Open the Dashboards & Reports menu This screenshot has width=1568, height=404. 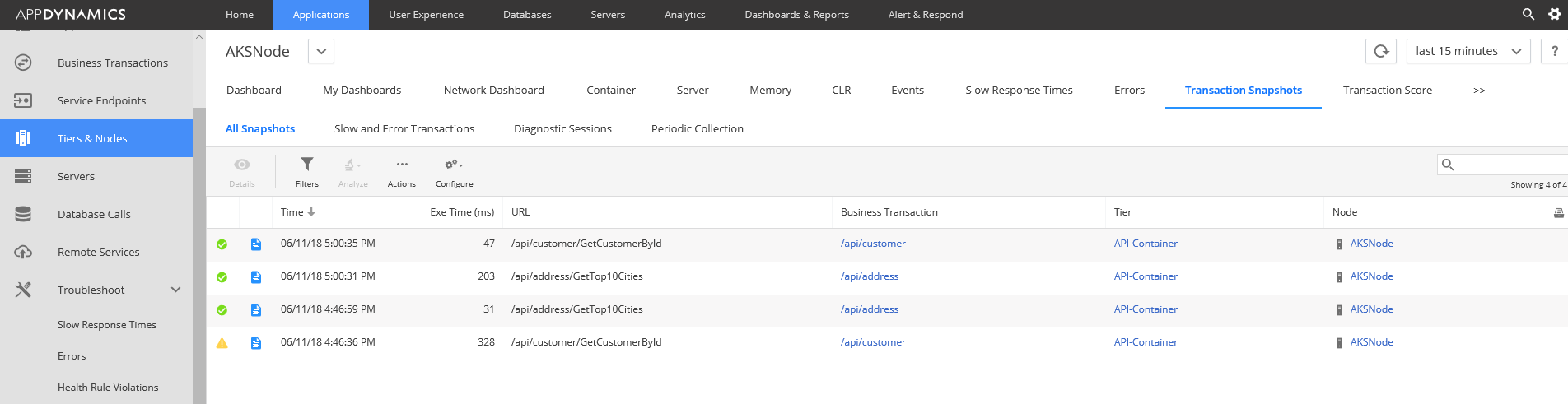[x=796, y=15]
